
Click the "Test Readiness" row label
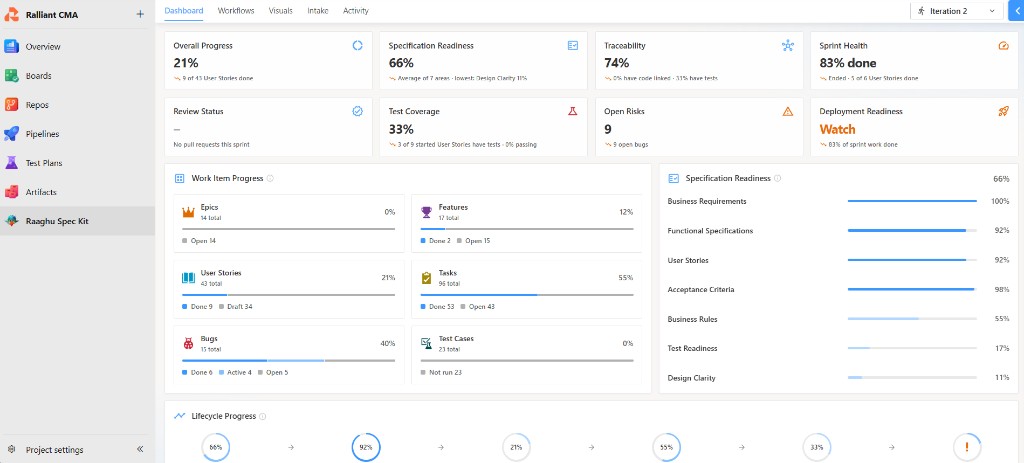[692, 348]
